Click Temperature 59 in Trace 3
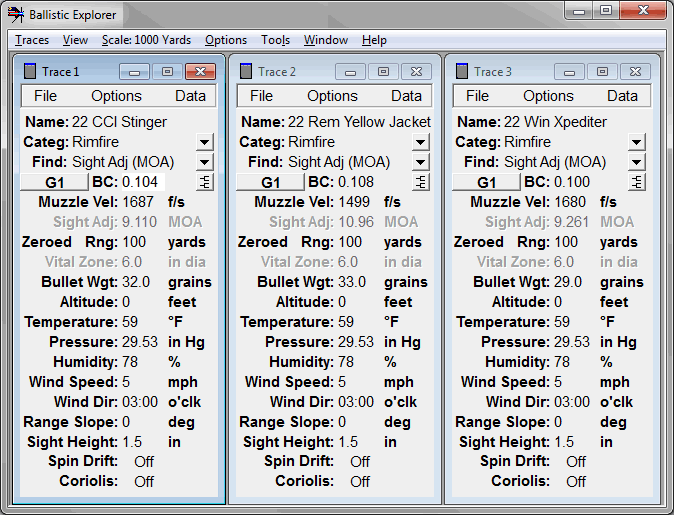 tap(562, 322)
